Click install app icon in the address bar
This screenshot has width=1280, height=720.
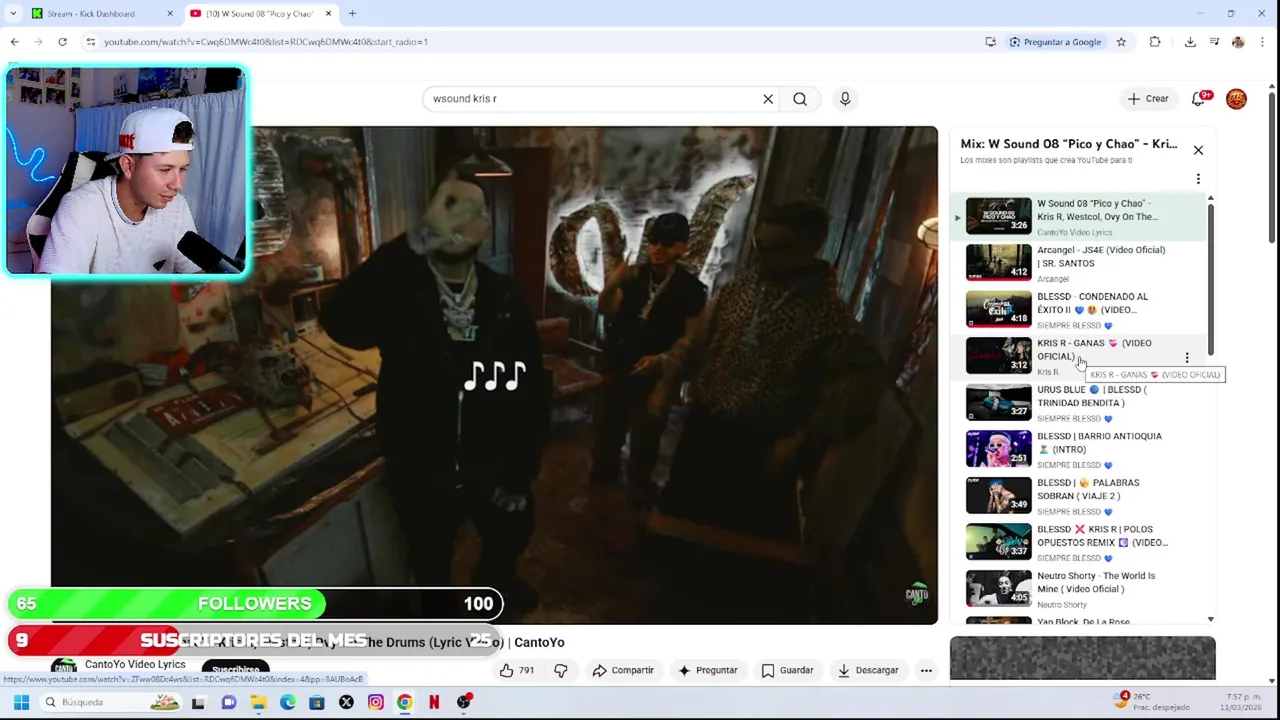point(990,42)
